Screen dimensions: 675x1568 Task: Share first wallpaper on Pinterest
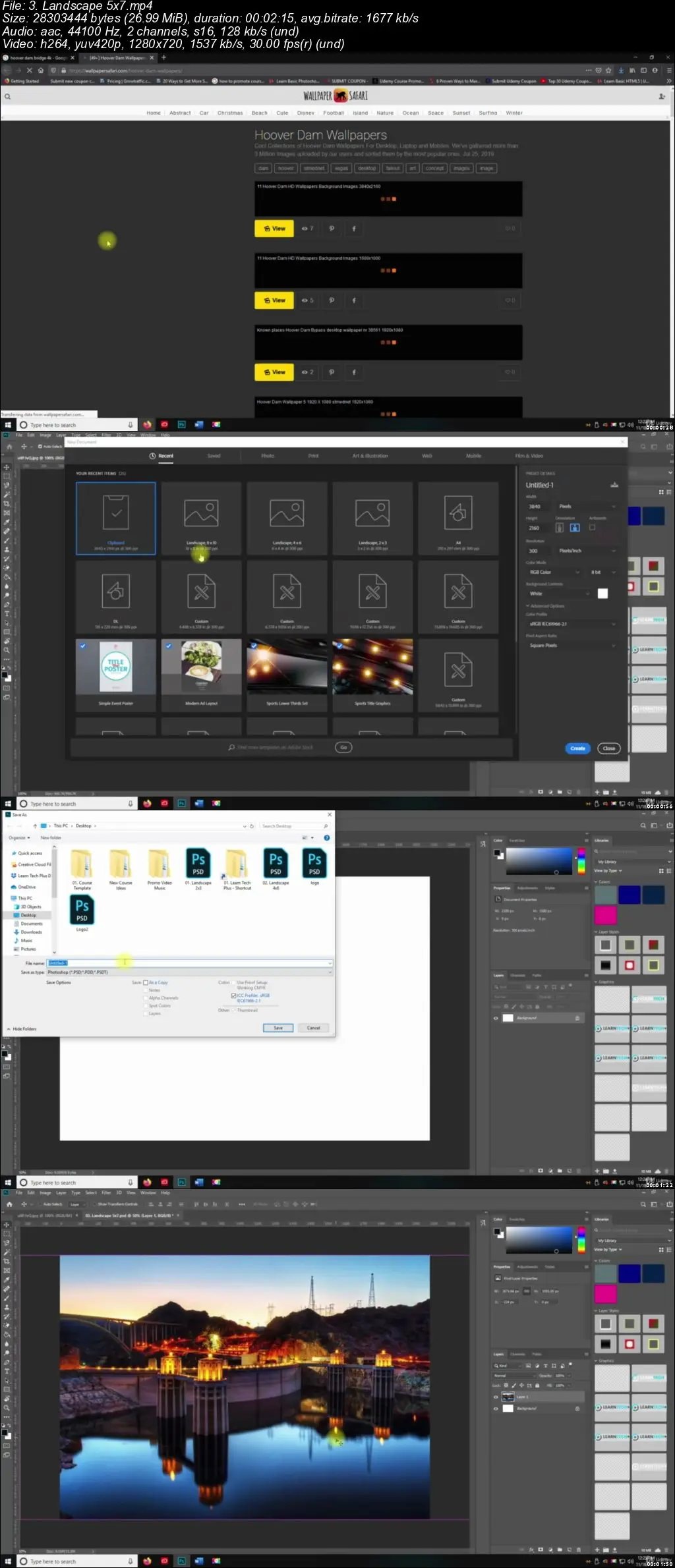click(332, 229)
